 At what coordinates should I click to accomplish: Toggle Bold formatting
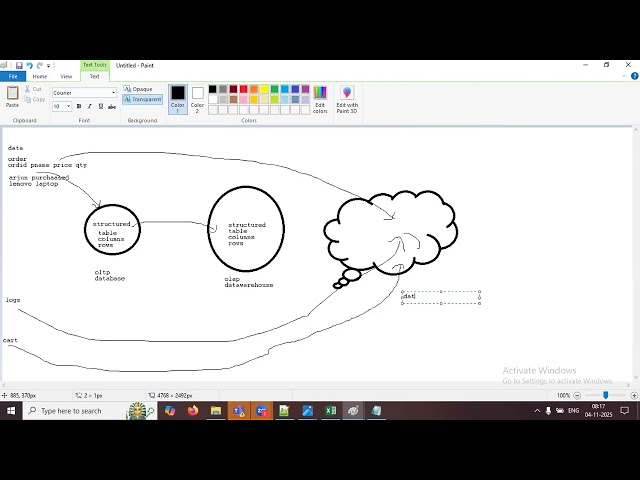(x=79, y=106)
